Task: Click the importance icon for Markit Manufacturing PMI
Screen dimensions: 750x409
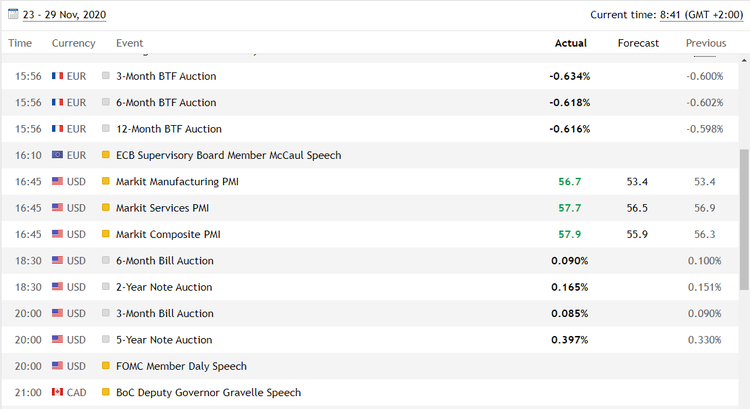Action: (x=106, y=182)
